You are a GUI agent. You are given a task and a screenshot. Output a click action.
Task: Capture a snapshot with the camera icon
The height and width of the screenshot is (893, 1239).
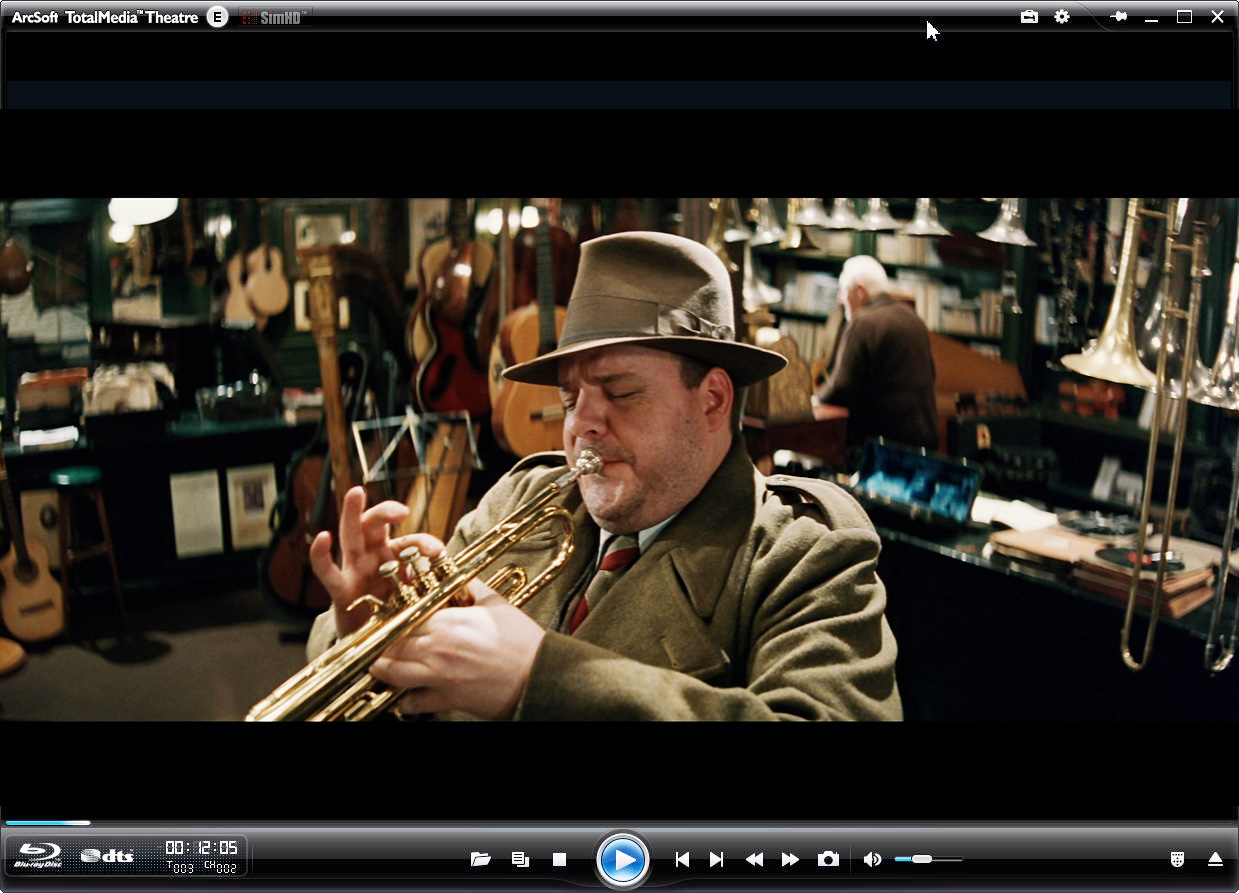[828, 859]
